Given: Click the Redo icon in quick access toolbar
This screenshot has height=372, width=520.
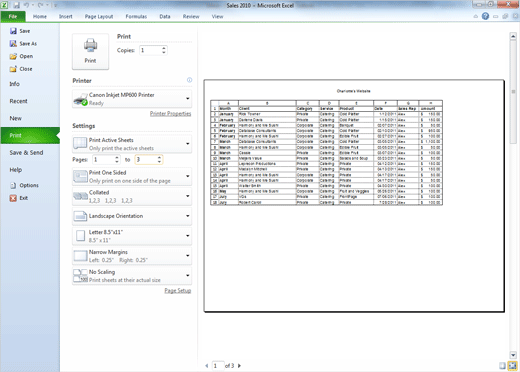Looking at the screenshot, I should tap(41, 5).
